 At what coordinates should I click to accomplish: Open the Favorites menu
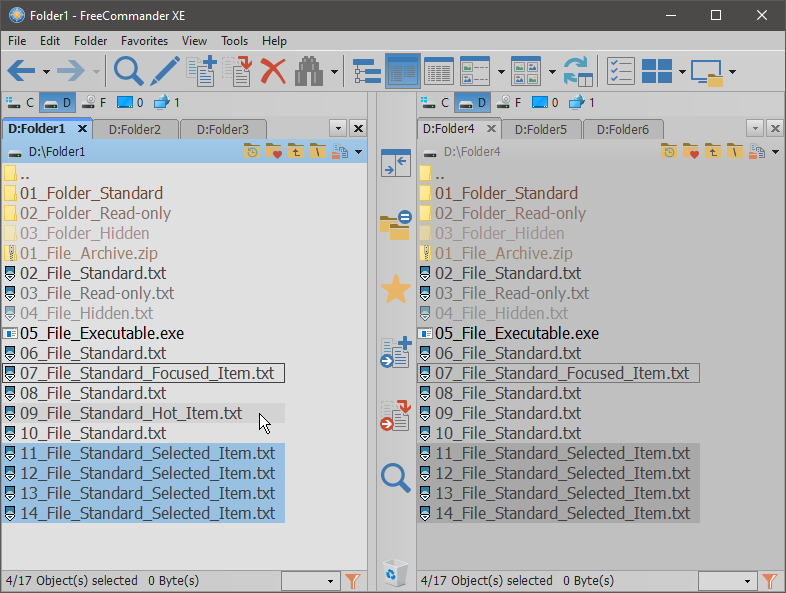click(144, 41)
